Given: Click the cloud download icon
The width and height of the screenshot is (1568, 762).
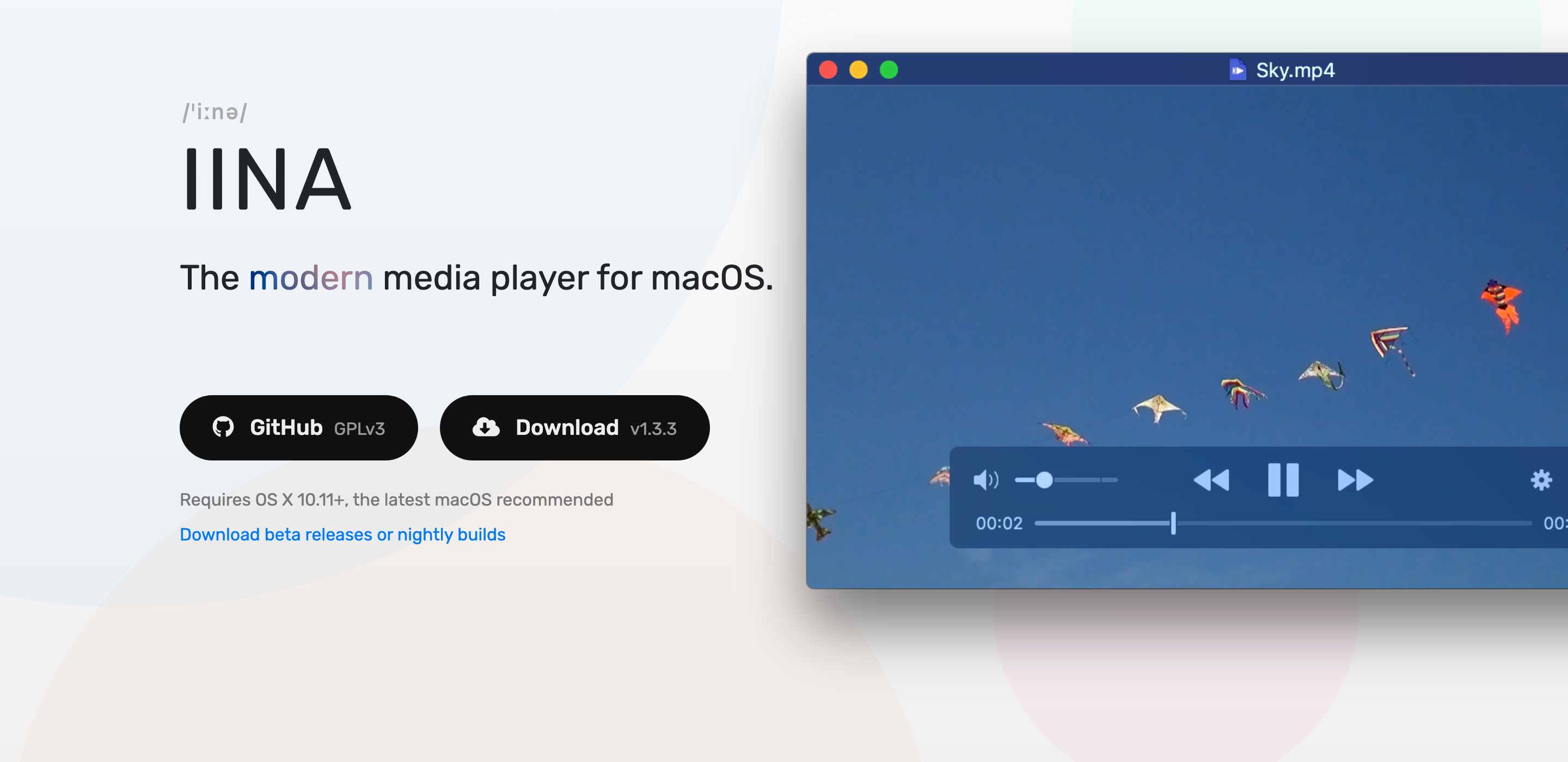Looking at the screenshot, I should point(486,427).
